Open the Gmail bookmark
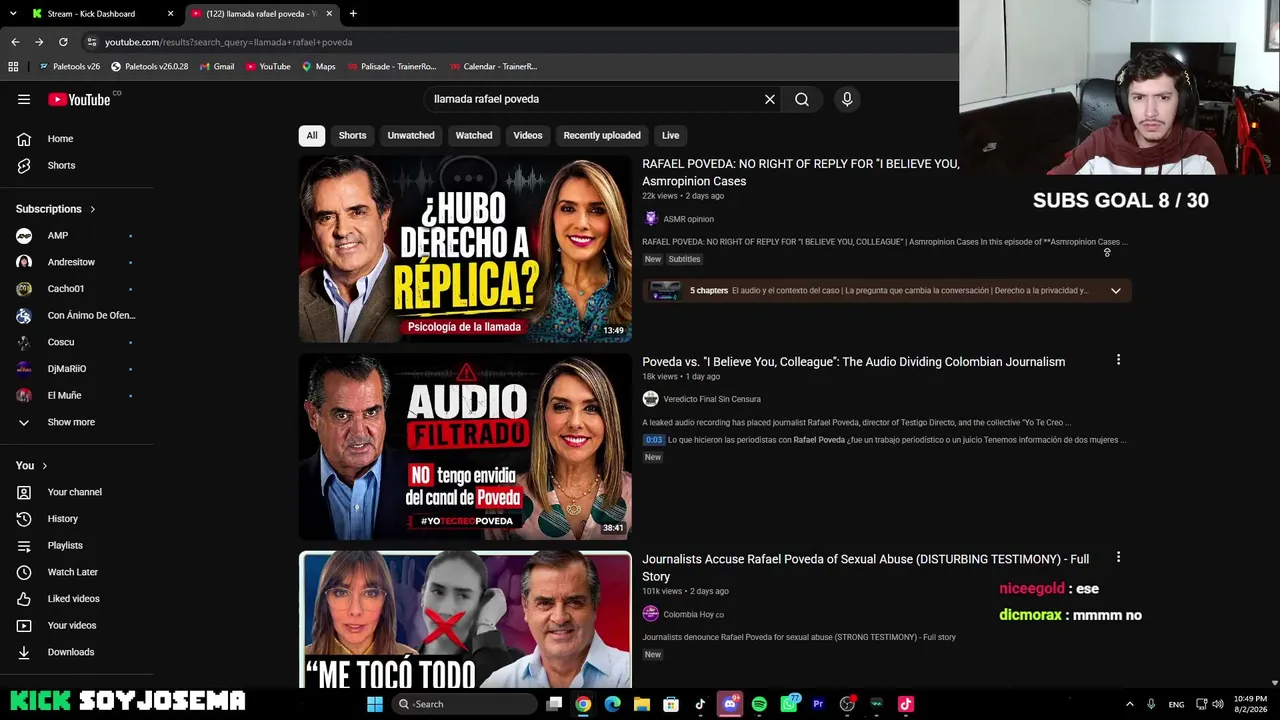The width and height of the screenshot is (1280, 720). pyautogui.click(x=217, y=67)
